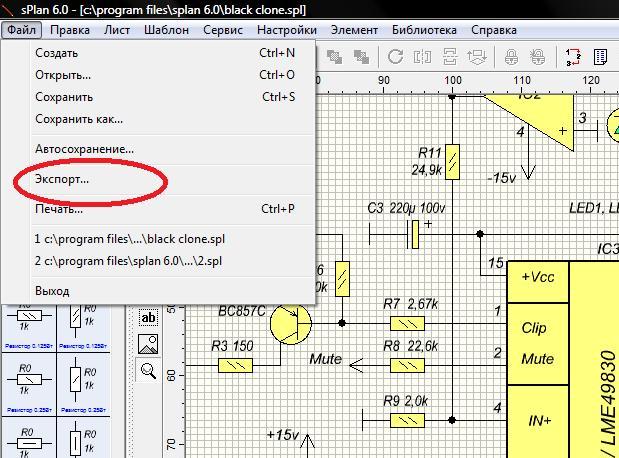Click the unlock element padlock icon
Screen dimensions: 619x458
click(x=536, y=57)
